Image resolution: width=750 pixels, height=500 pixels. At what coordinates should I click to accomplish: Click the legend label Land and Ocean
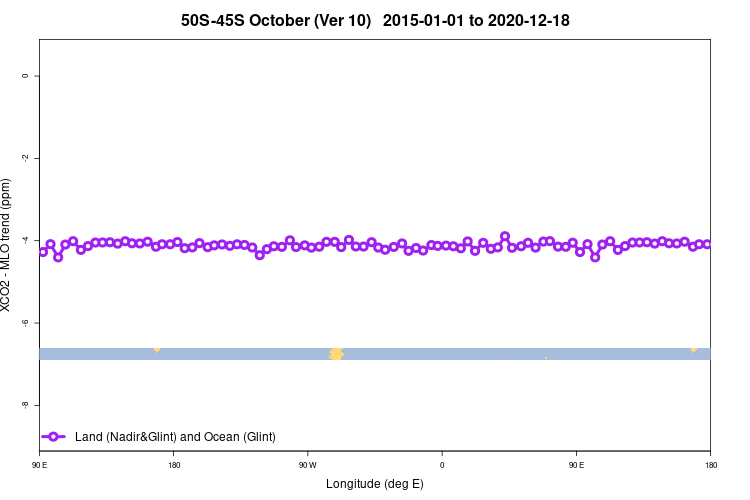click(x=175, y=437)
